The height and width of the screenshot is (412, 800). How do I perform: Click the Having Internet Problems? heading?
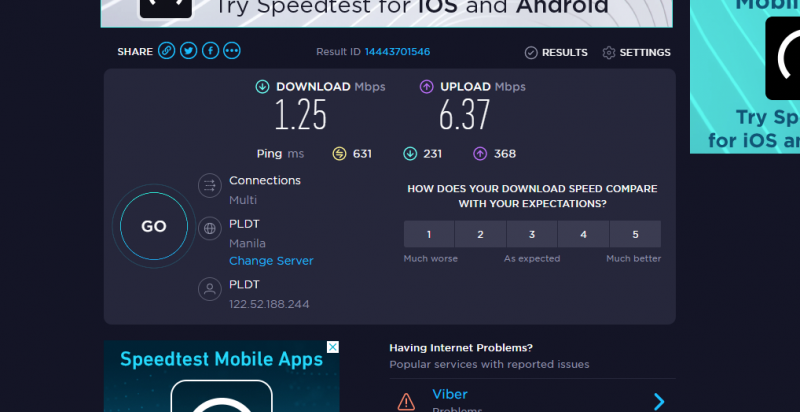461,348
